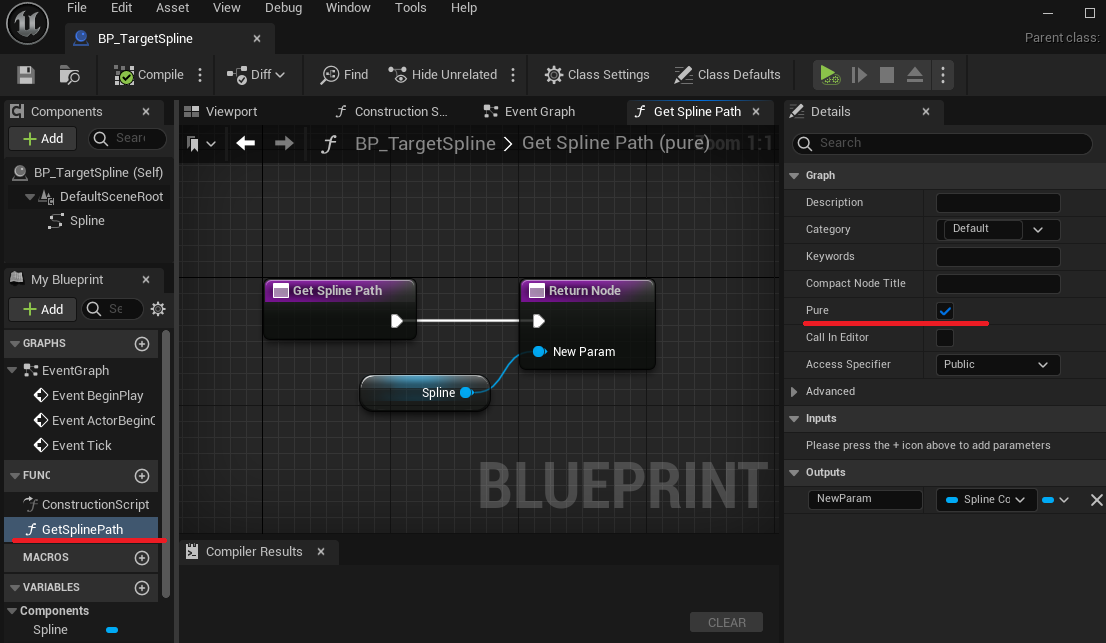
Task: Click the Stop simulation square icon
Action: (x=887, y=75)
